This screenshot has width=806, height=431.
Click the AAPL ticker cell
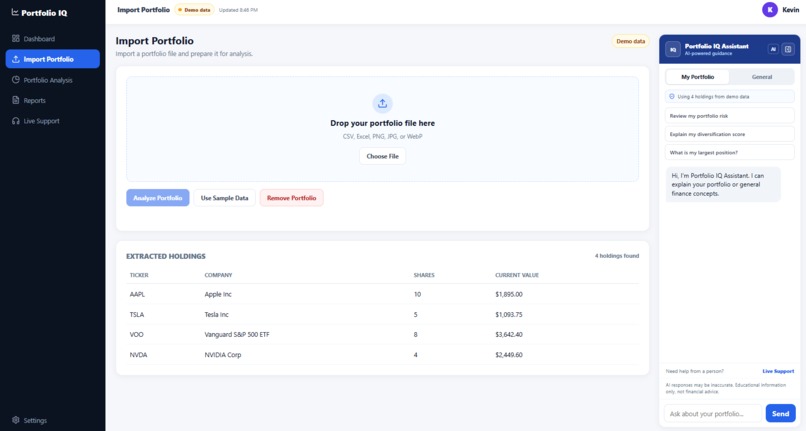(x=137, y=294)
